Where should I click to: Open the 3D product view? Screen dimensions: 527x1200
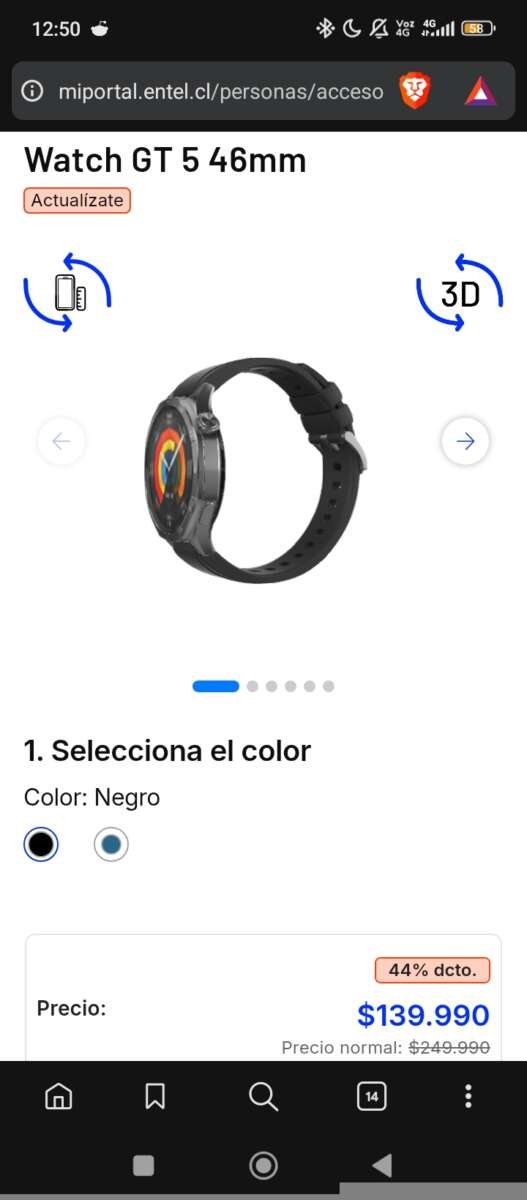[x=459, y=293]
